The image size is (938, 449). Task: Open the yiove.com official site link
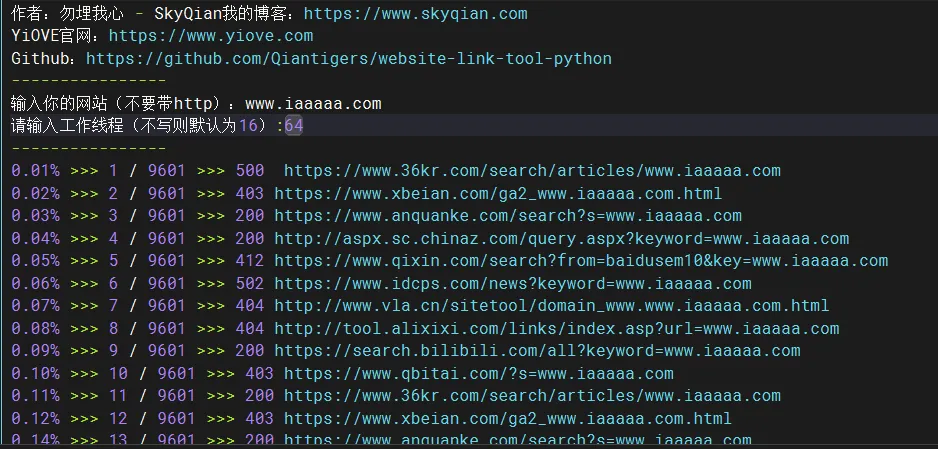tap(211, 36)
